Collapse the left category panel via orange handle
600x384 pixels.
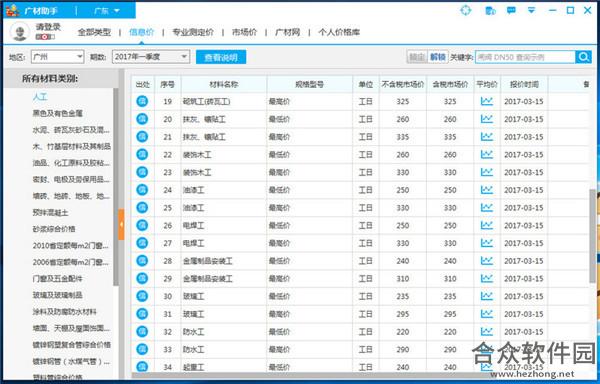(x=121, y=225)
